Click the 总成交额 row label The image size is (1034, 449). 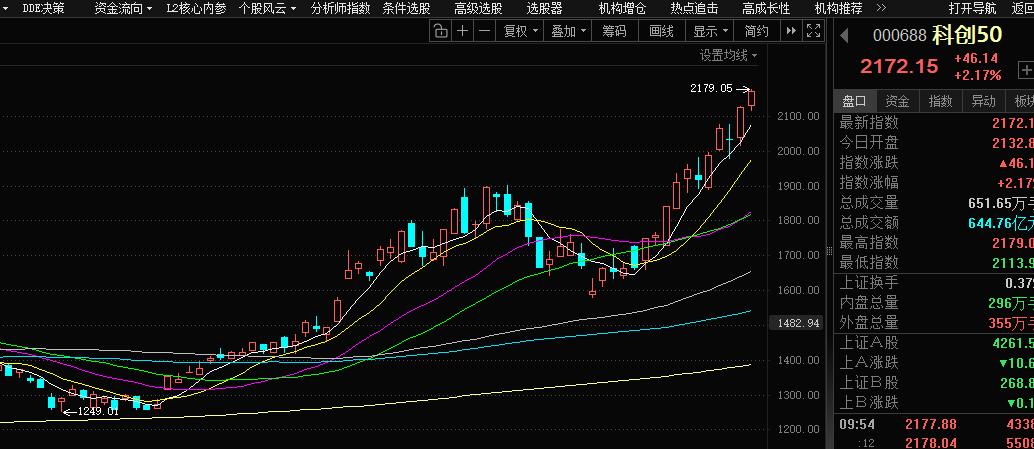[x=869, y=222]
